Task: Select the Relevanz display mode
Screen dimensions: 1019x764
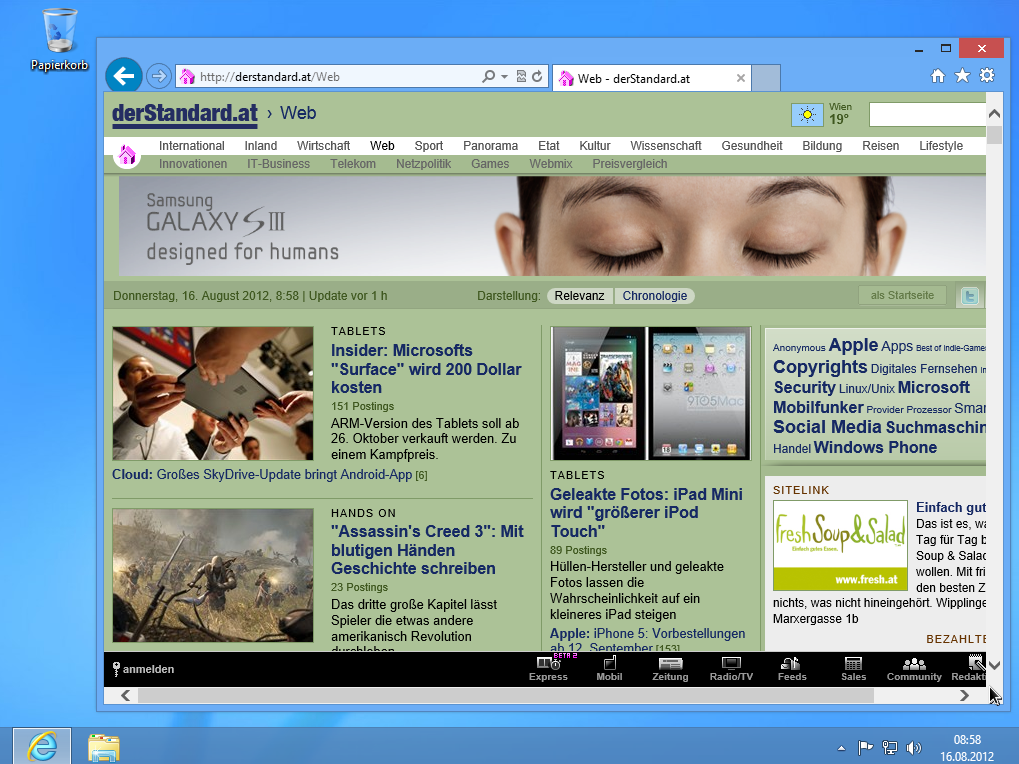Action: (579, 296)
